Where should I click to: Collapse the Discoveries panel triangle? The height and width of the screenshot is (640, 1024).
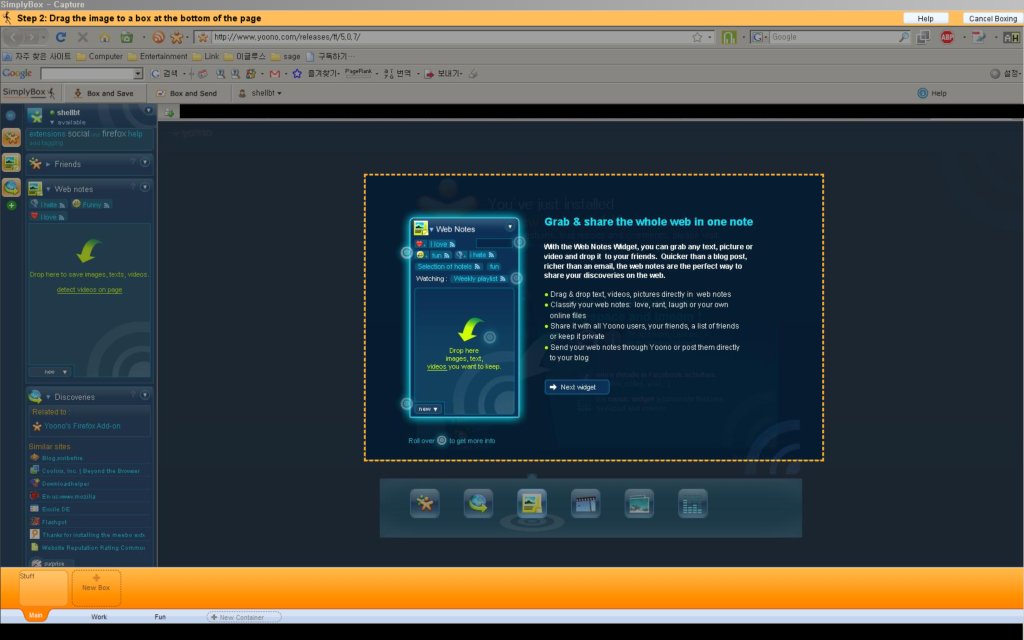click(x=48, y=397)
